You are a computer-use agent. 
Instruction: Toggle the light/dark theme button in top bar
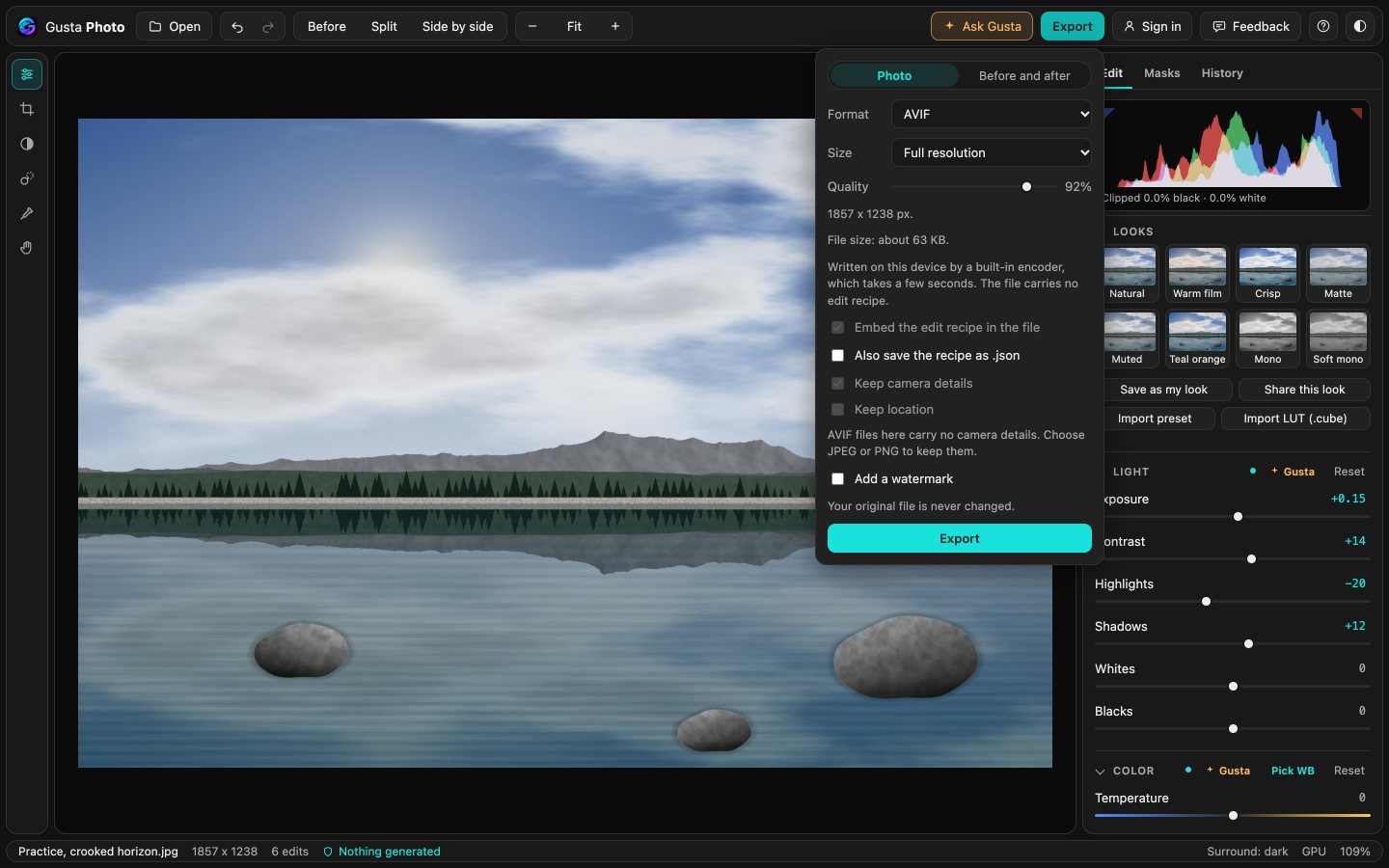click(1360, 26)
